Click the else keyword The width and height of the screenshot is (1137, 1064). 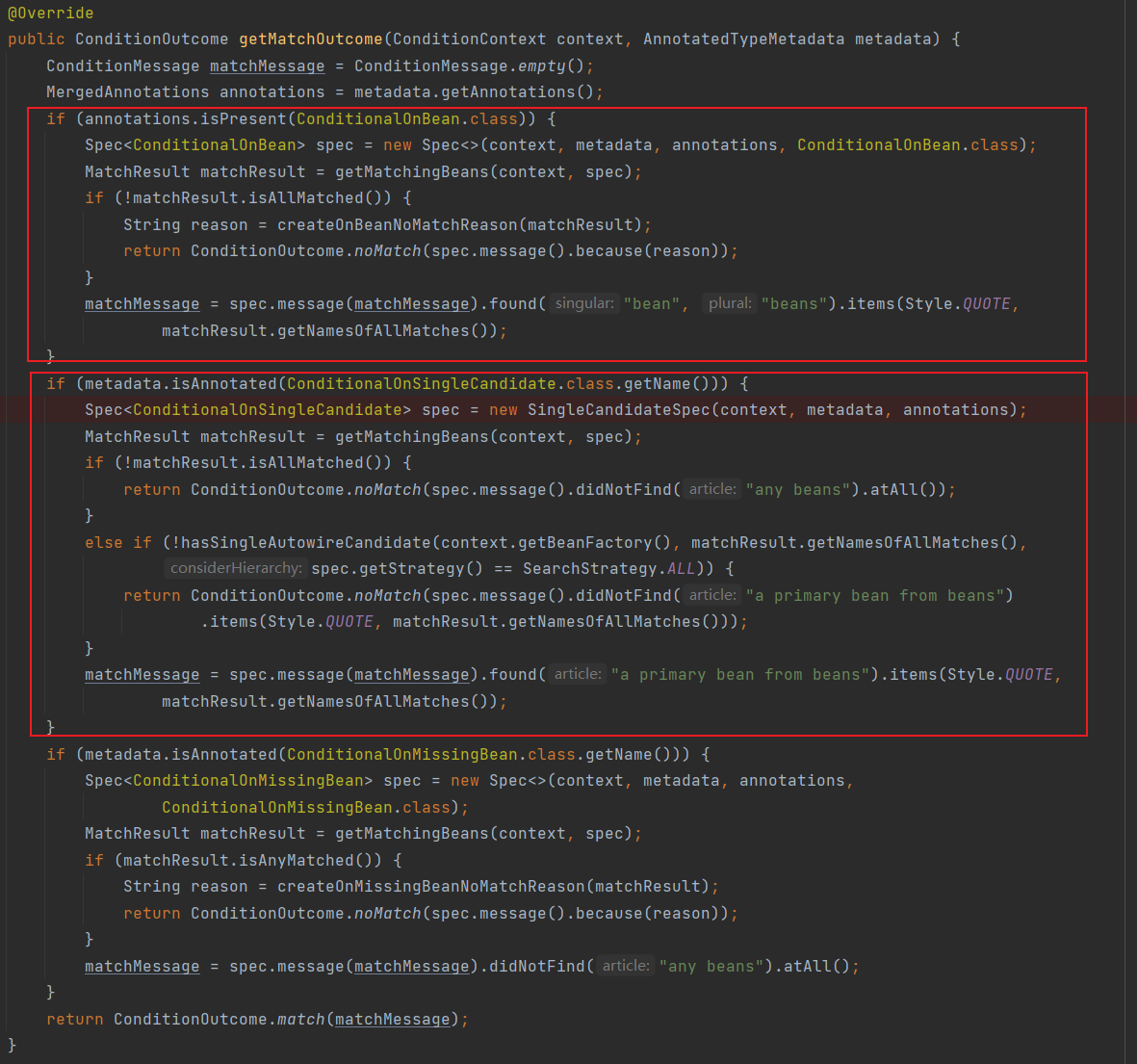point(104,542)
